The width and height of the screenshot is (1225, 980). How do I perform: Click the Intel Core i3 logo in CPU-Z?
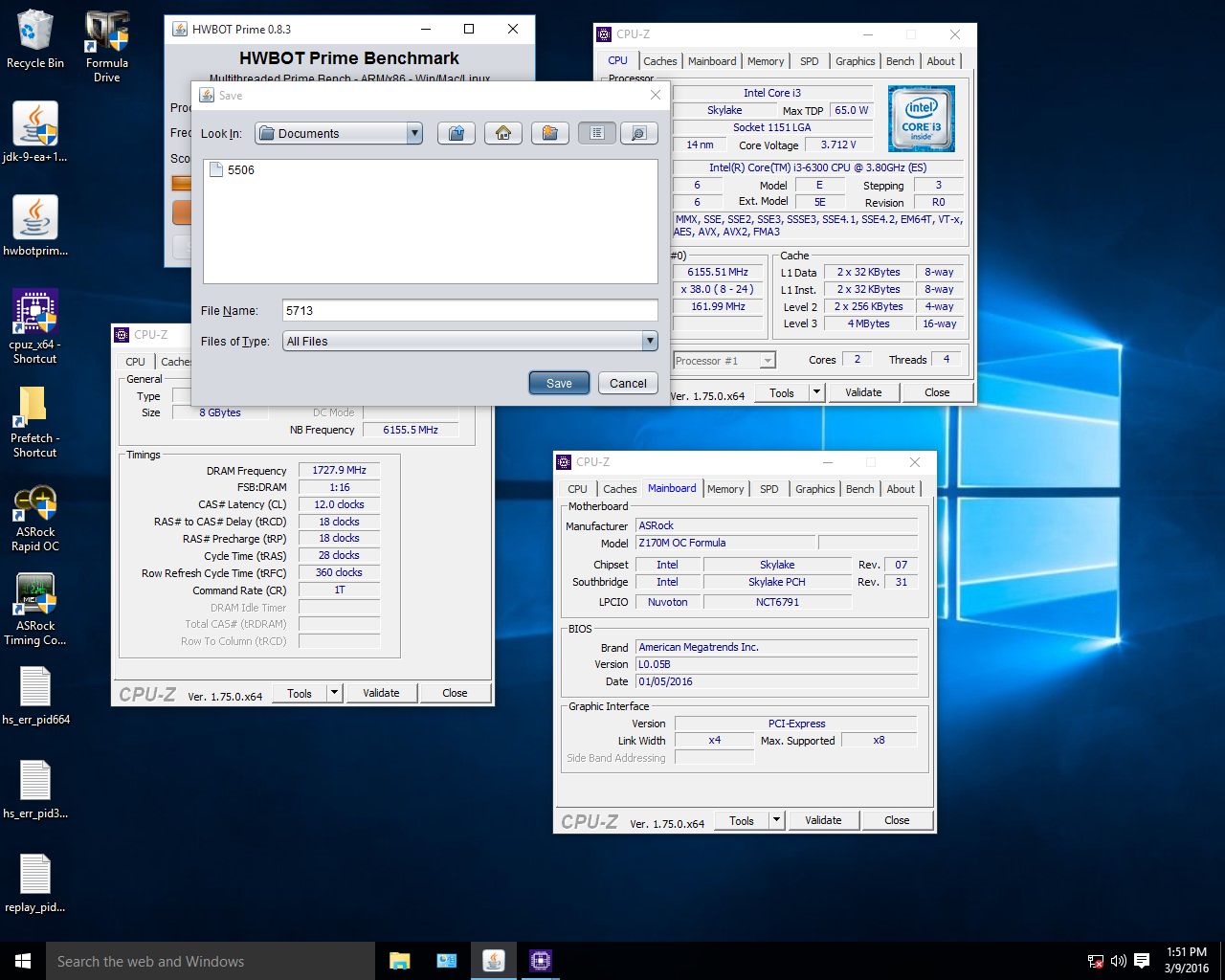[921, 119]
